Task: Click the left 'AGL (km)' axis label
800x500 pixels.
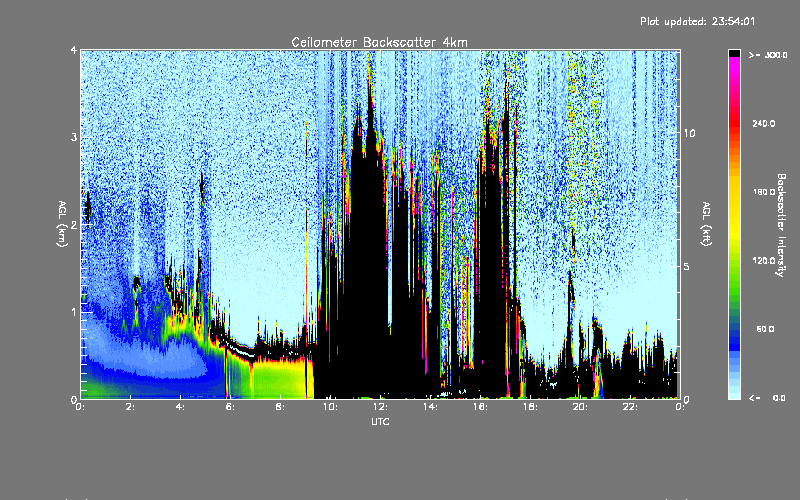Action: [62, 224]
